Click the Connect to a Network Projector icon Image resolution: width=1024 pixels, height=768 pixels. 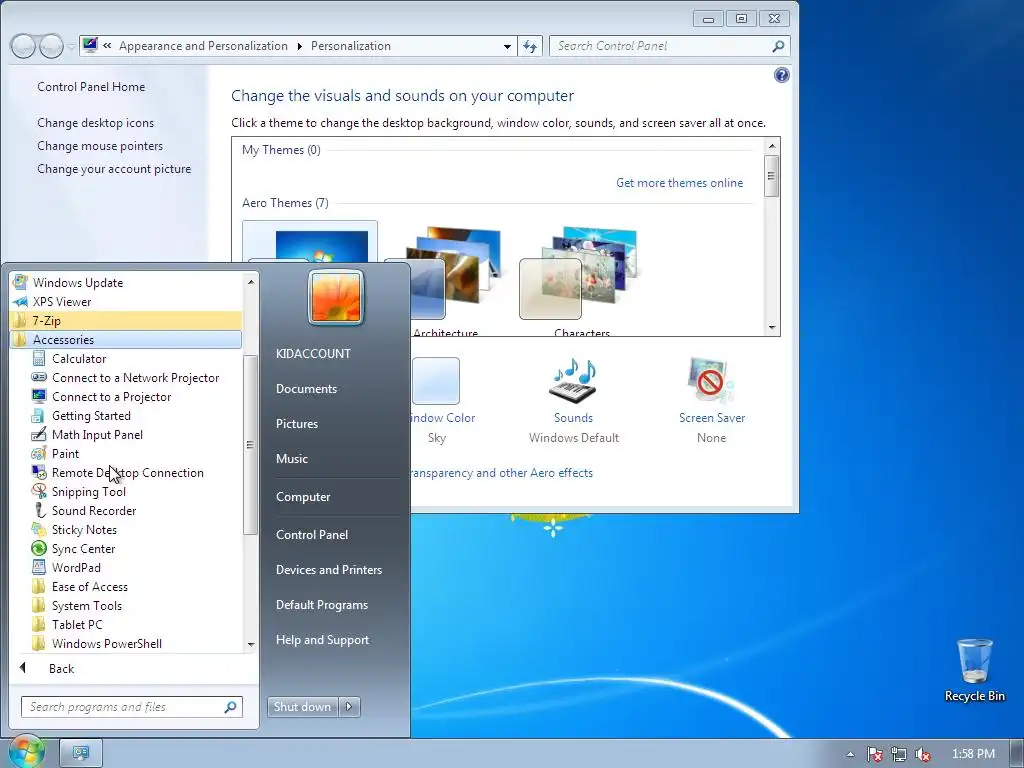point(39,377)
